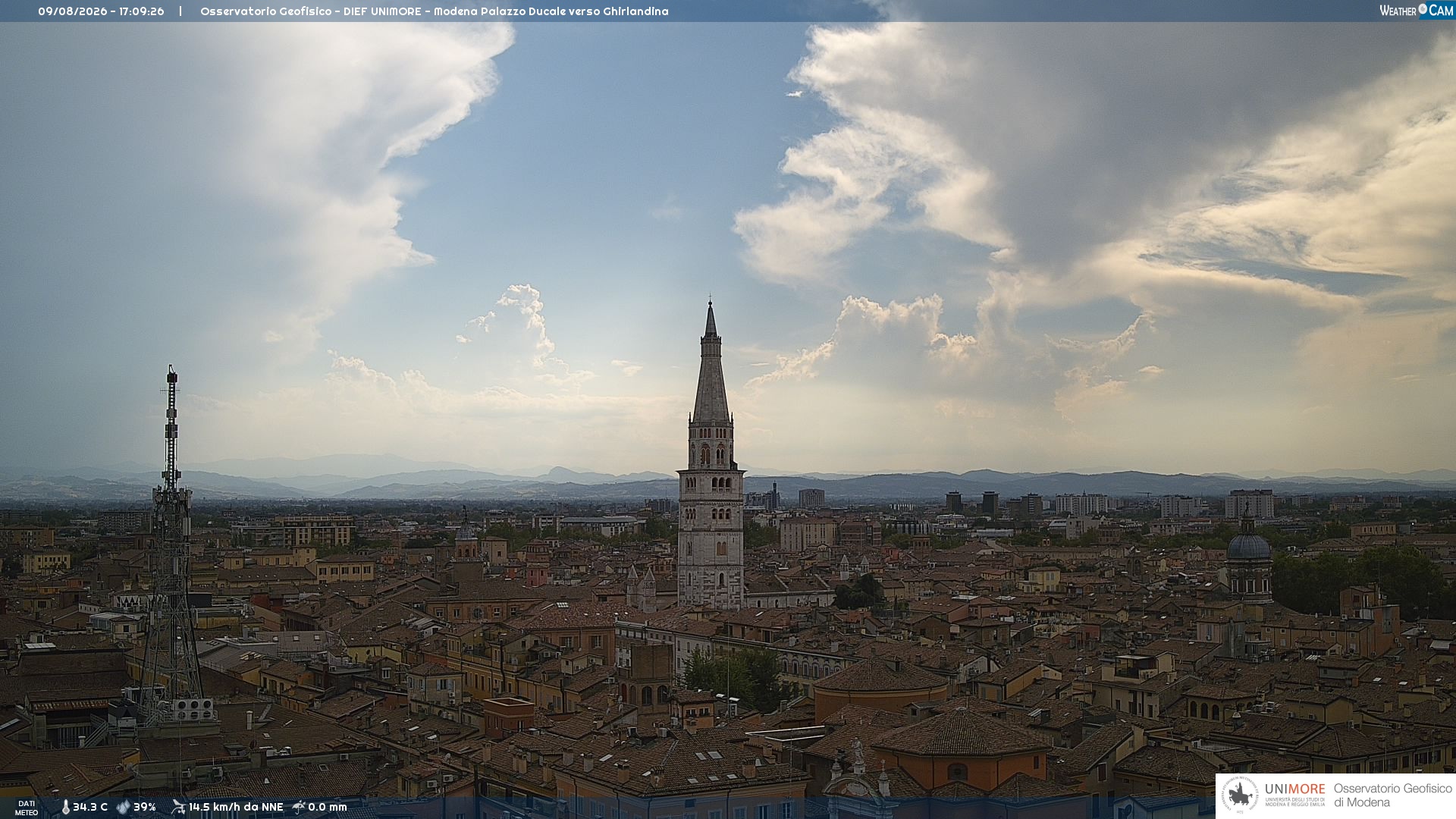This screenshot has height=819, width=1456.
Task: Click the humidity water drops icon
Action: [124, 807]
